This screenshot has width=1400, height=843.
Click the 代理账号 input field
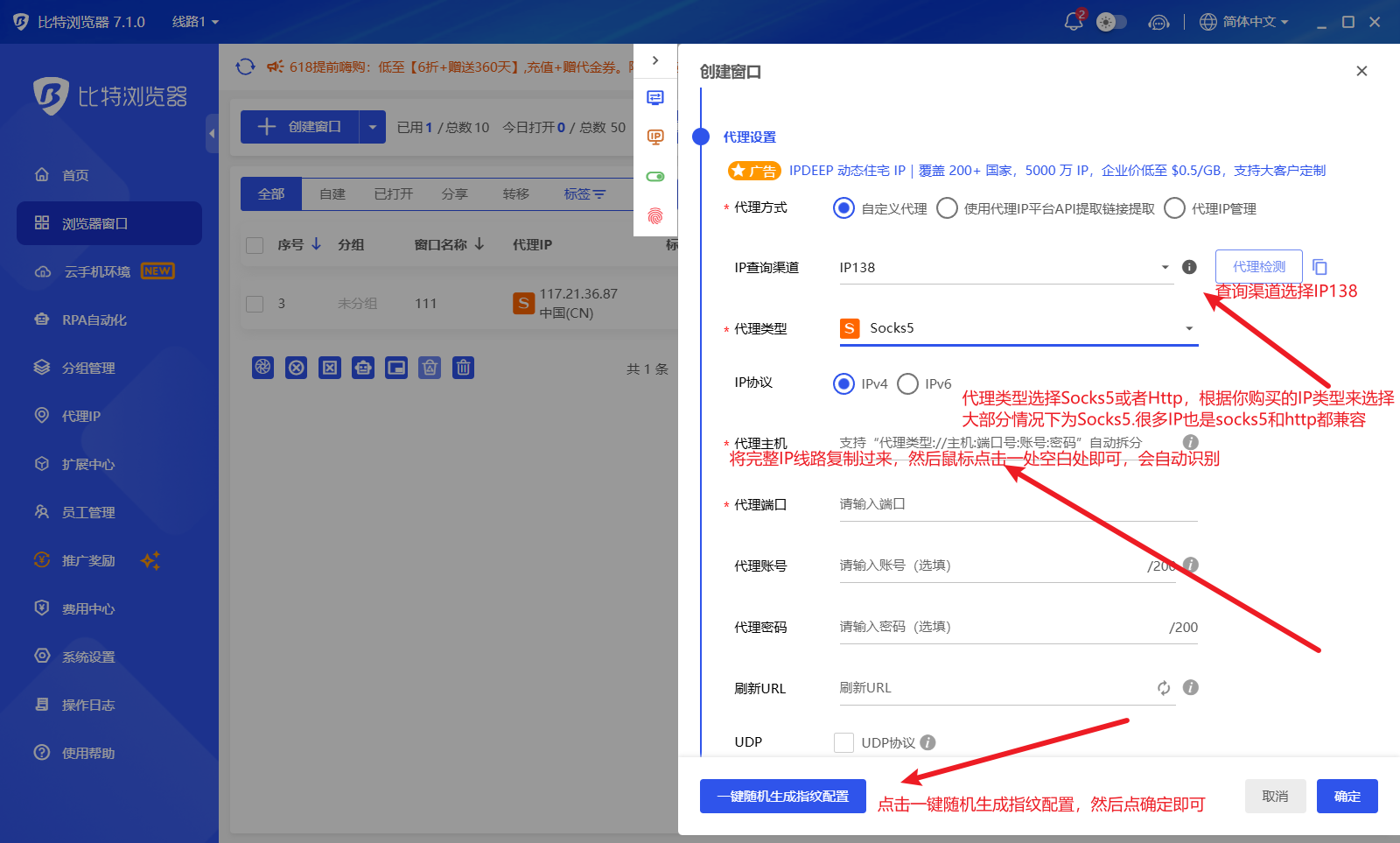(1006, 566)
